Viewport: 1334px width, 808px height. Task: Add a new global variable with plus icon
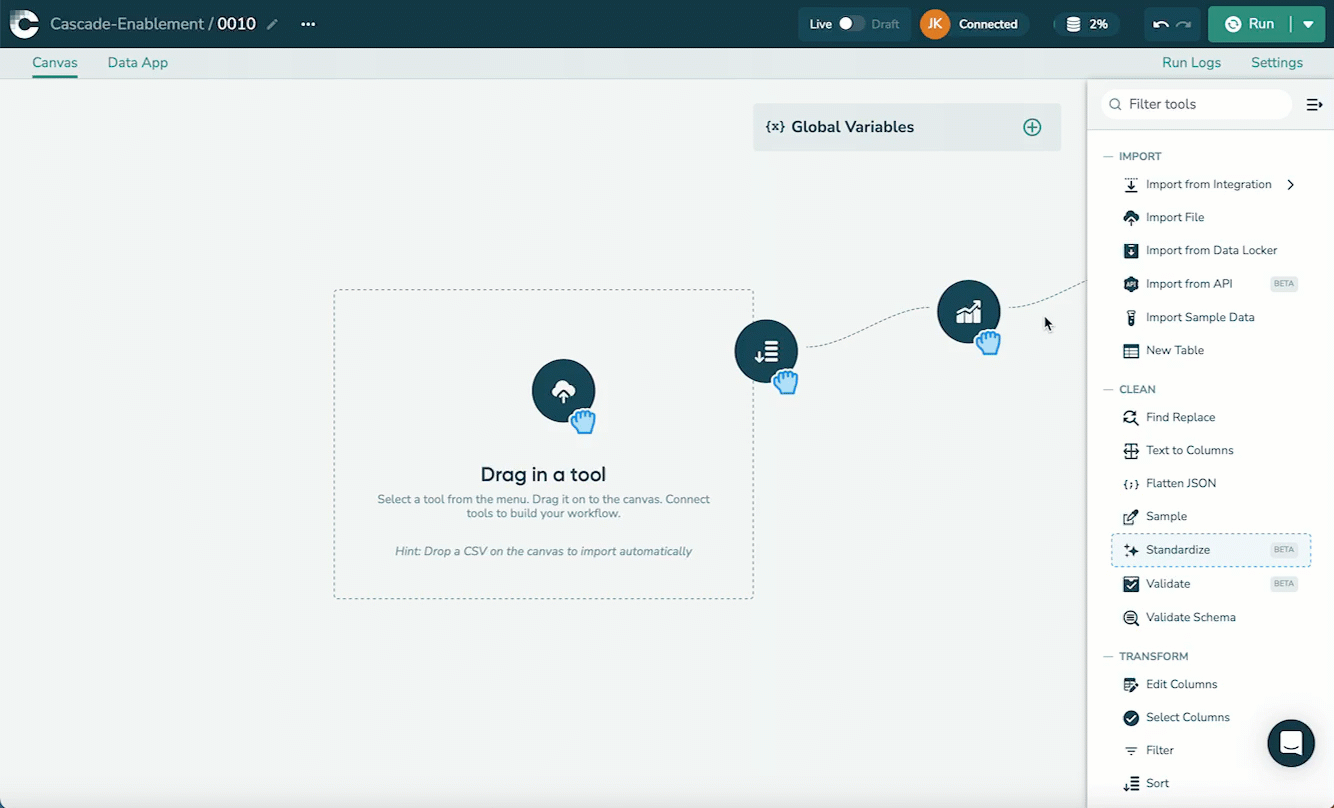click(1032, 127)
